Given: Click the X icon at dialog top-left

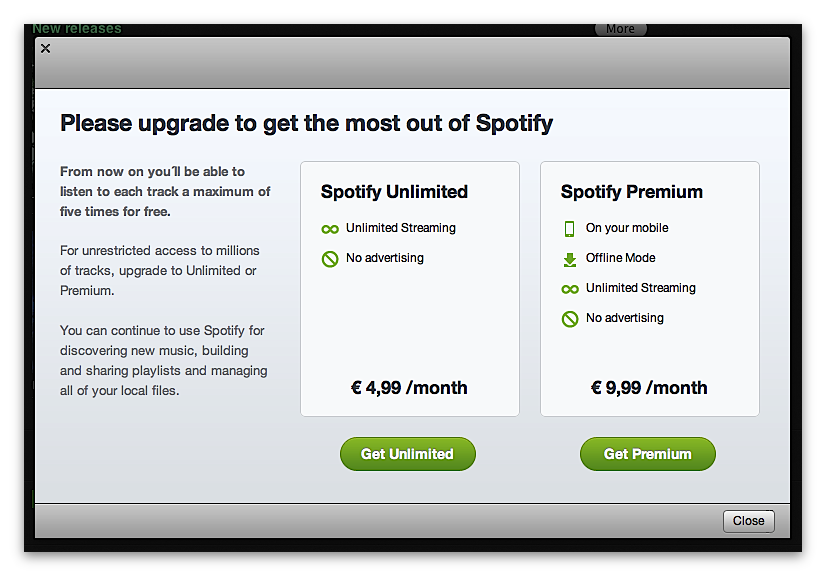Looking at the screenshot, I should 46,48.
